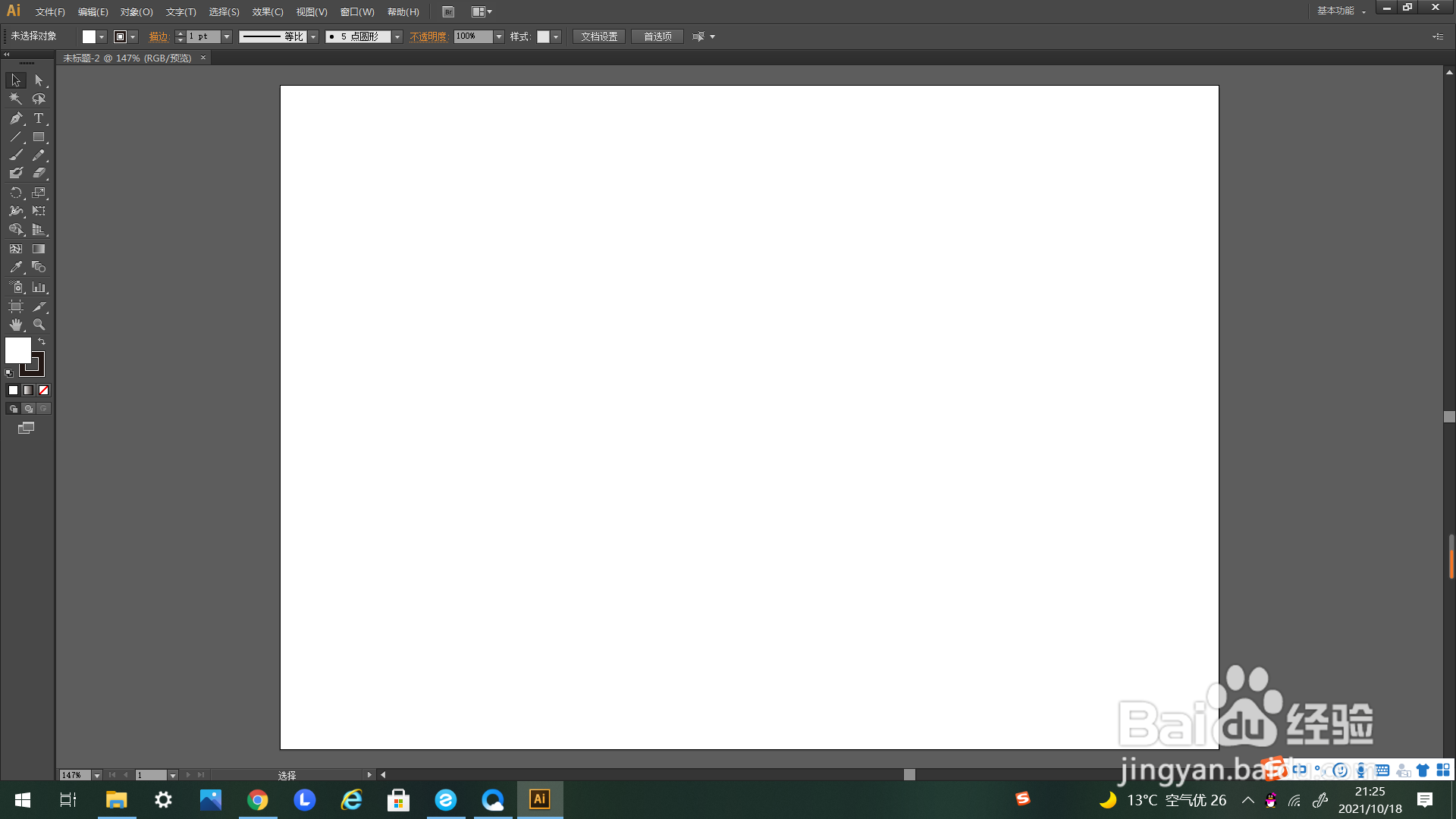Choose the Rectangle tool
This screenshot has height=819, width=1456.
pyautogui.click(x=39, y=137)
